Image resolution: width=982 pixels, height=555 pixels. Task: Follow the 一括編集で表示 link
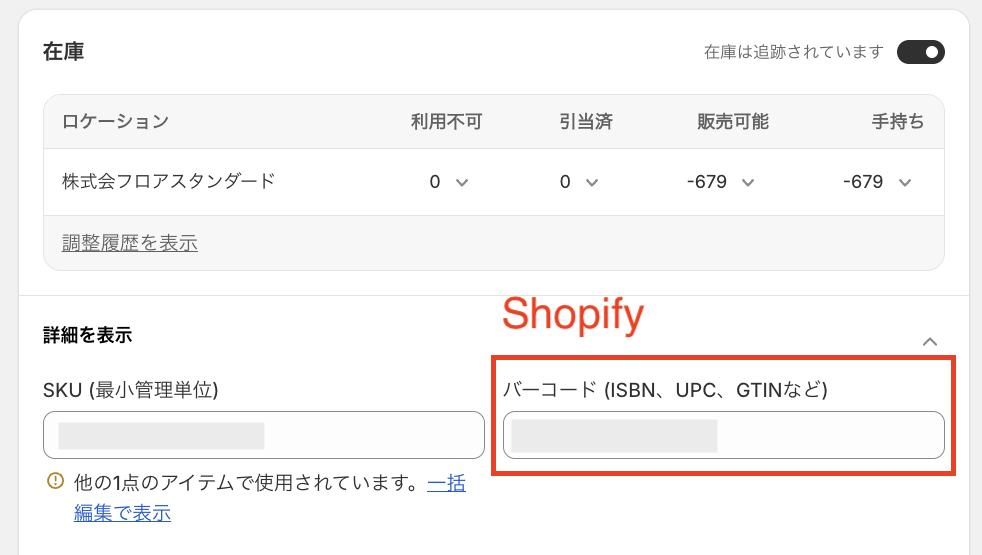tap(122, 514)
